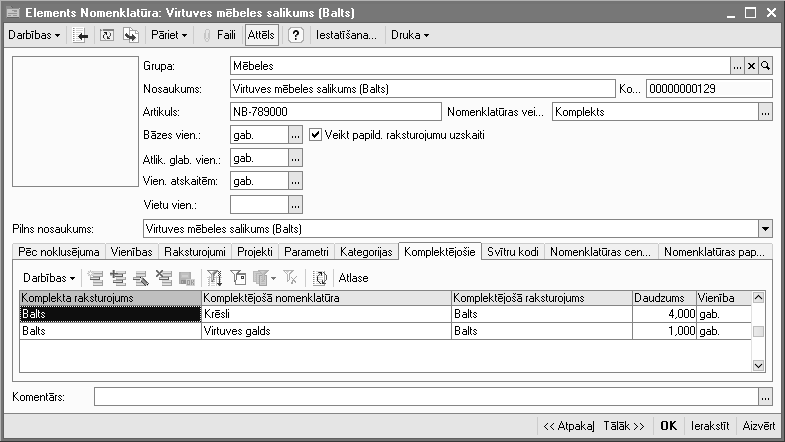Open the Druka dropdown menu
The image size is (785, 442).
tap(410, 35)
